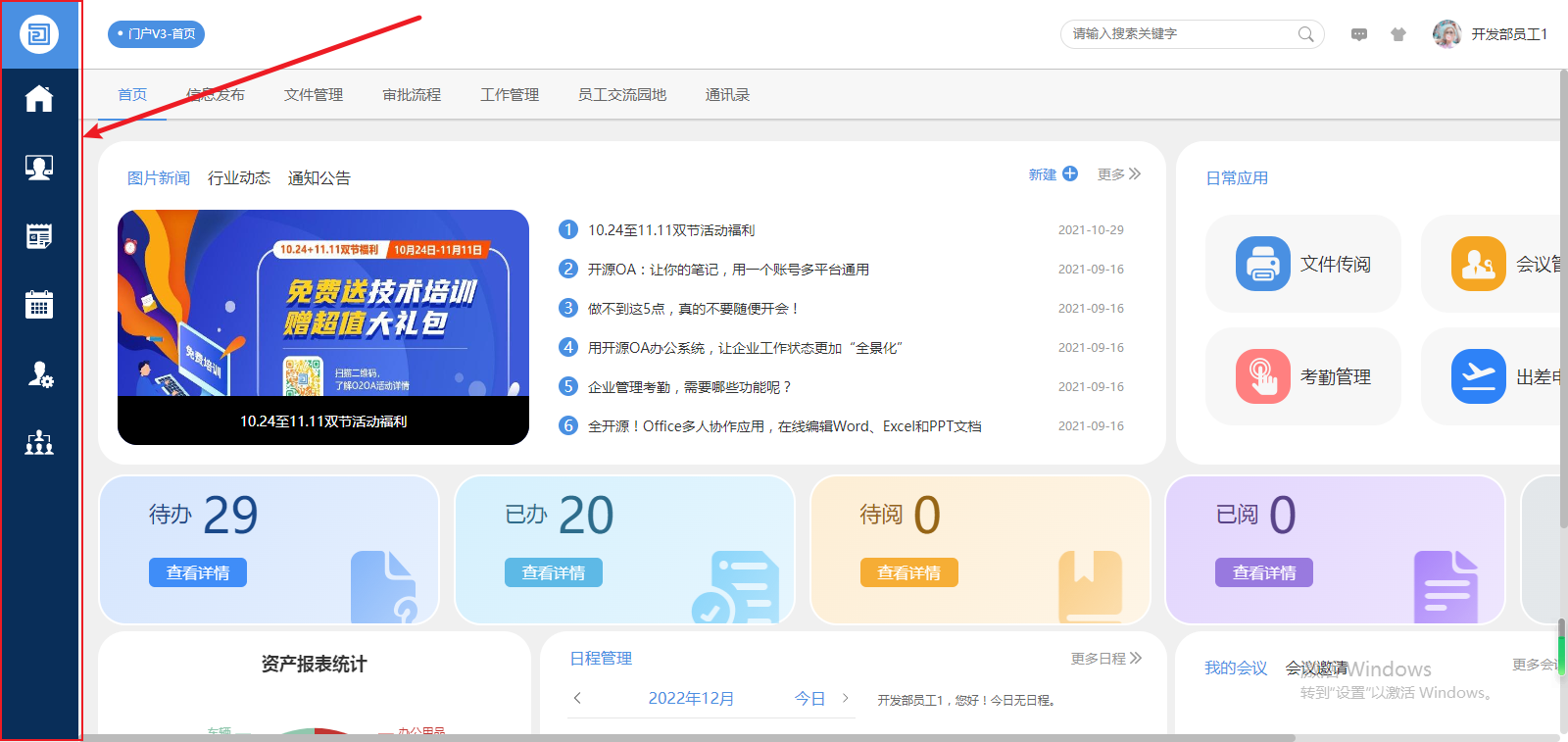Open the user settings gear sidebar icon
Screen dimensions: 1568x742
[39, 374]
